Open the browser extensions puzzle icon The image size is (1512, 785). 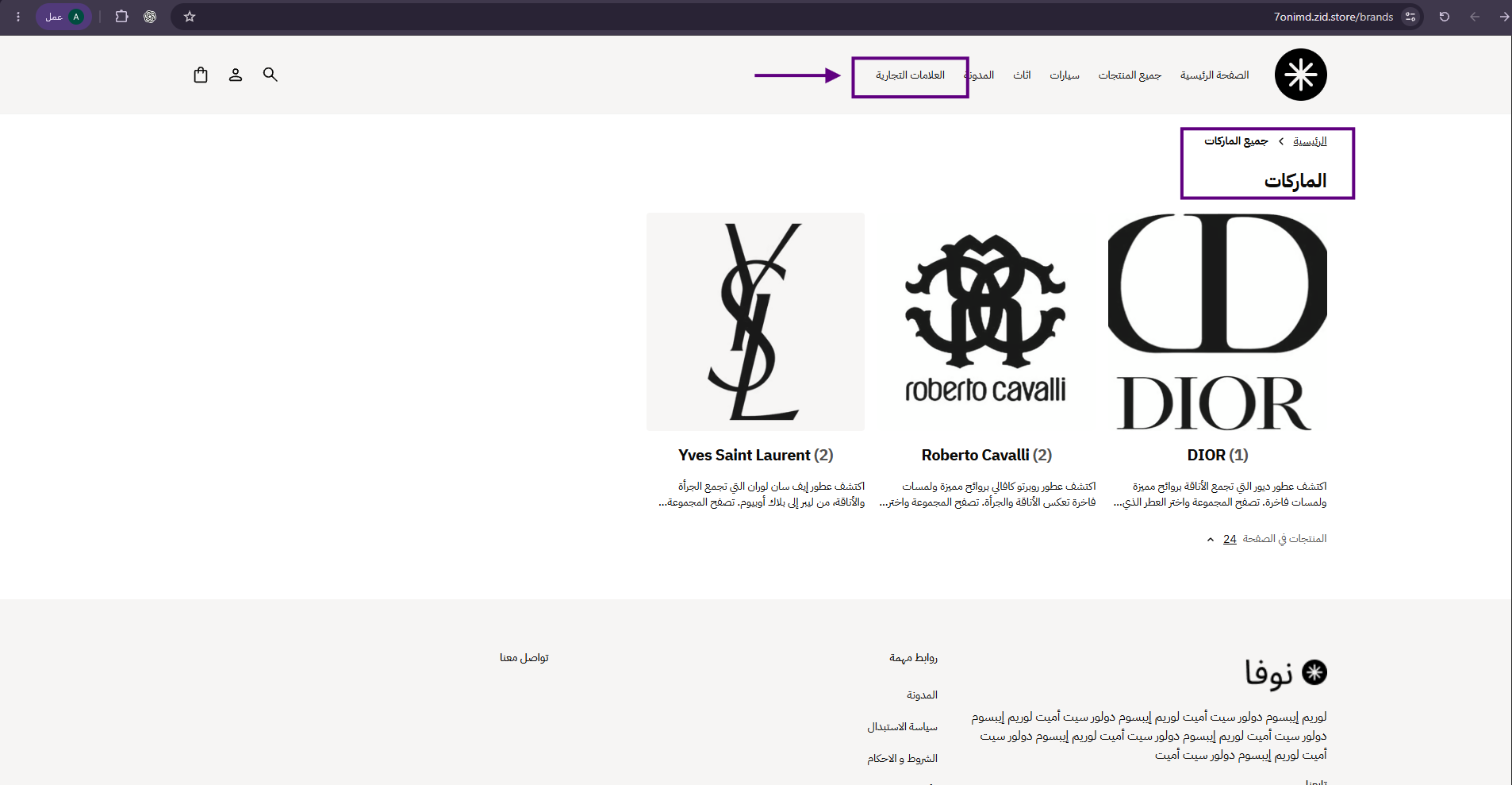121,17
